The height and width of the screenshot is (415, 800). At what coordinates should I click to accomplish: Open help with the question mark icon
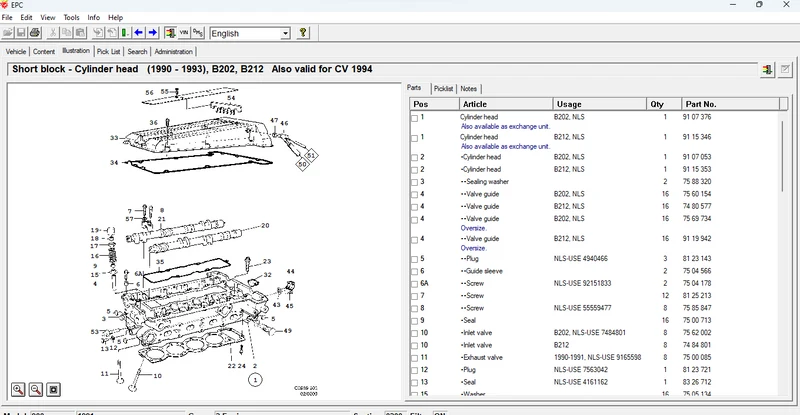click(x=303, y=33)
